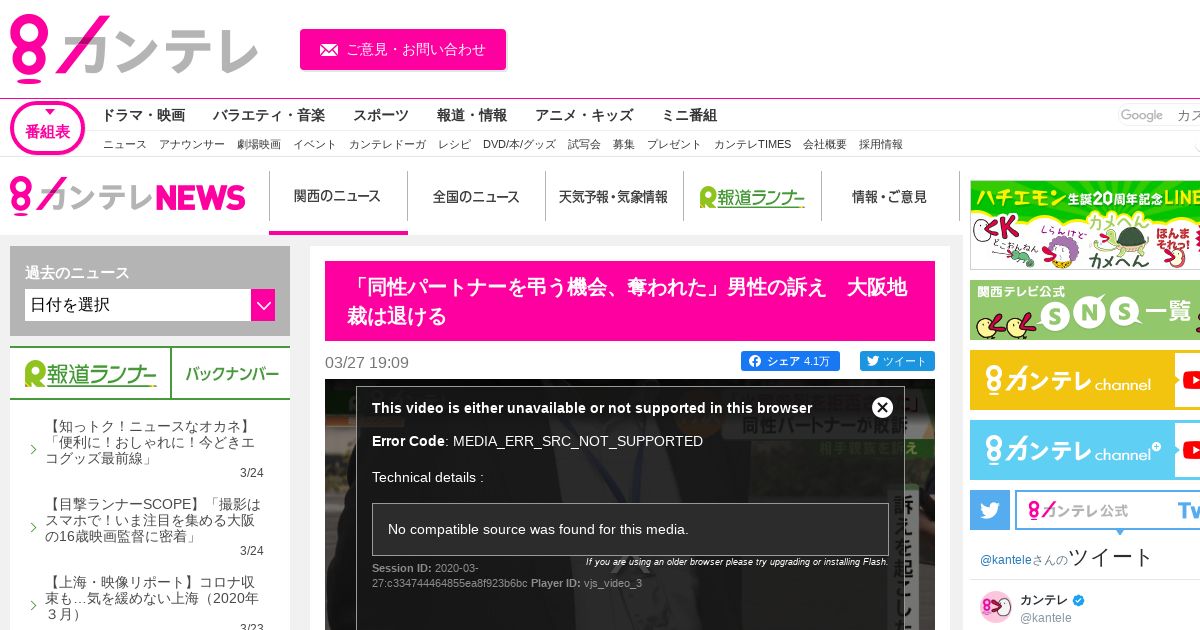
Task: Click the 報道ランナー logo in sidebar
Action: [91, 374]
